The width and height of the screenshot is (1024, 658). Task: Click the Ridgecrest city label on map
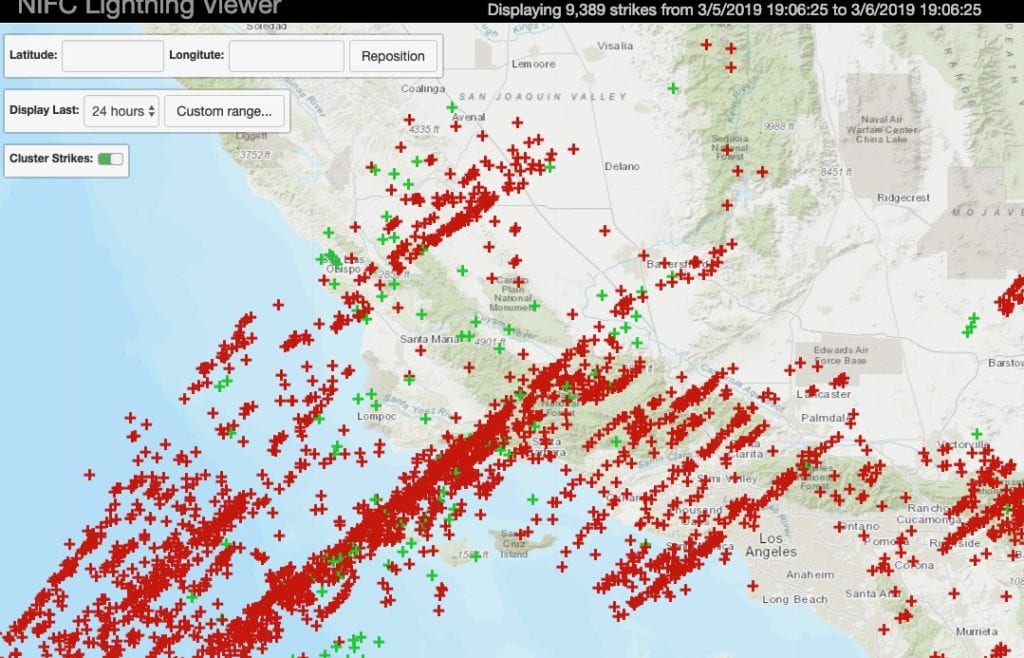tap(903, 198)
